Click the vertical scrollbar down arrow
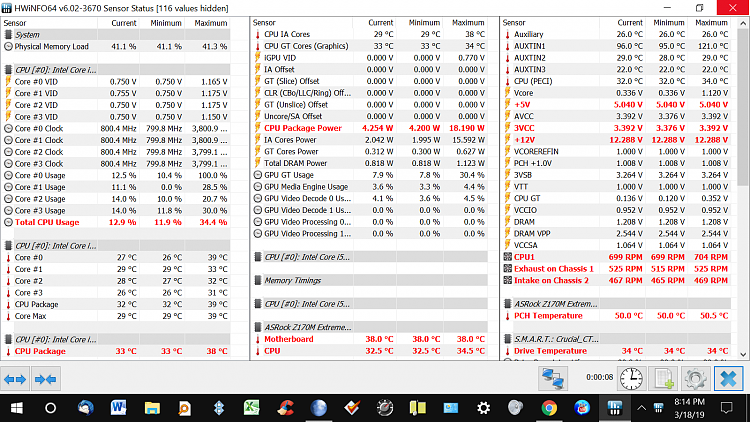 [x=743, y=355]
